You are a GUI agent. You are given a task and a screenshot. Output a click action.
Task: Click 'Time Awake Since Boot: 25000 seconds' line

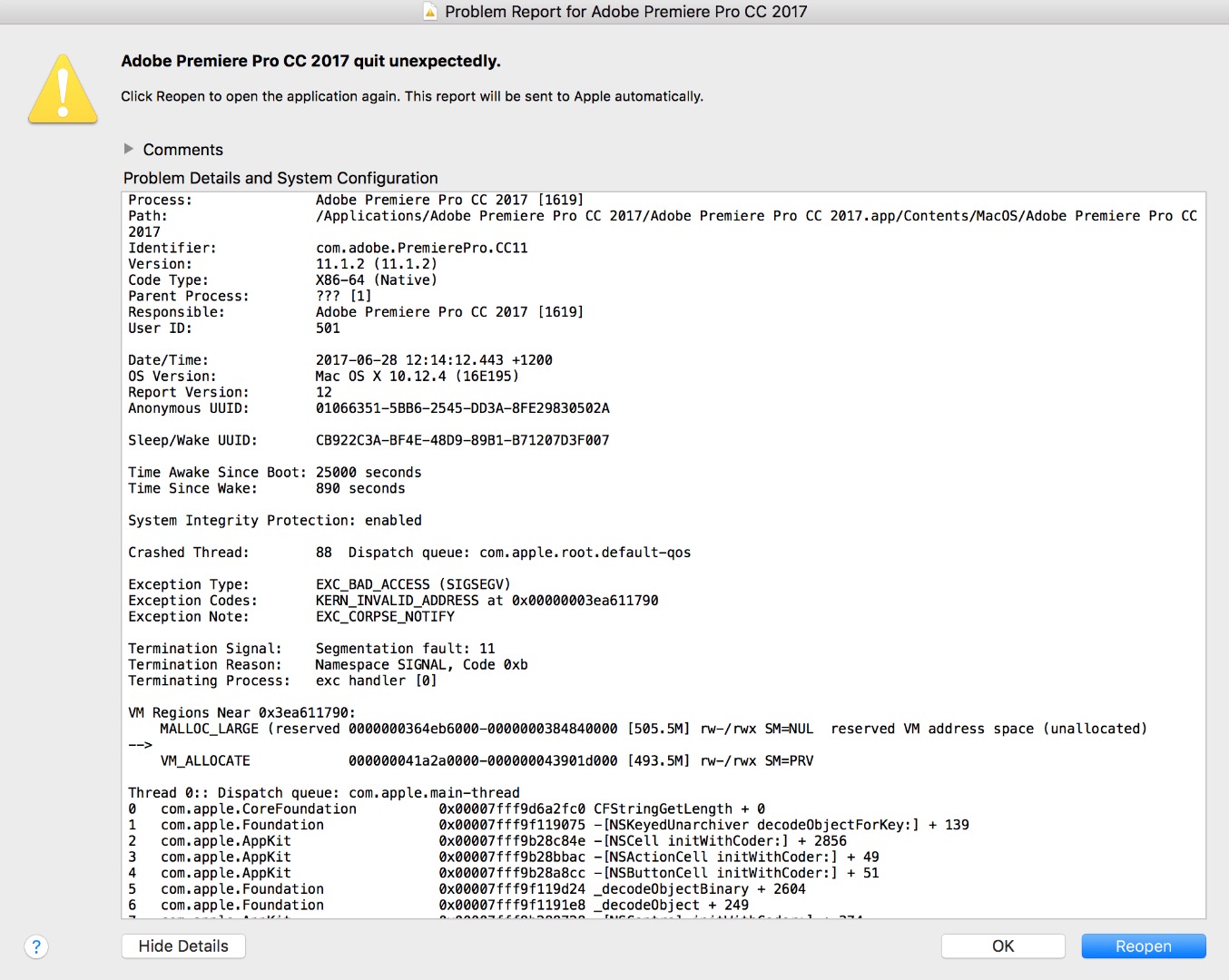point(275,473)
